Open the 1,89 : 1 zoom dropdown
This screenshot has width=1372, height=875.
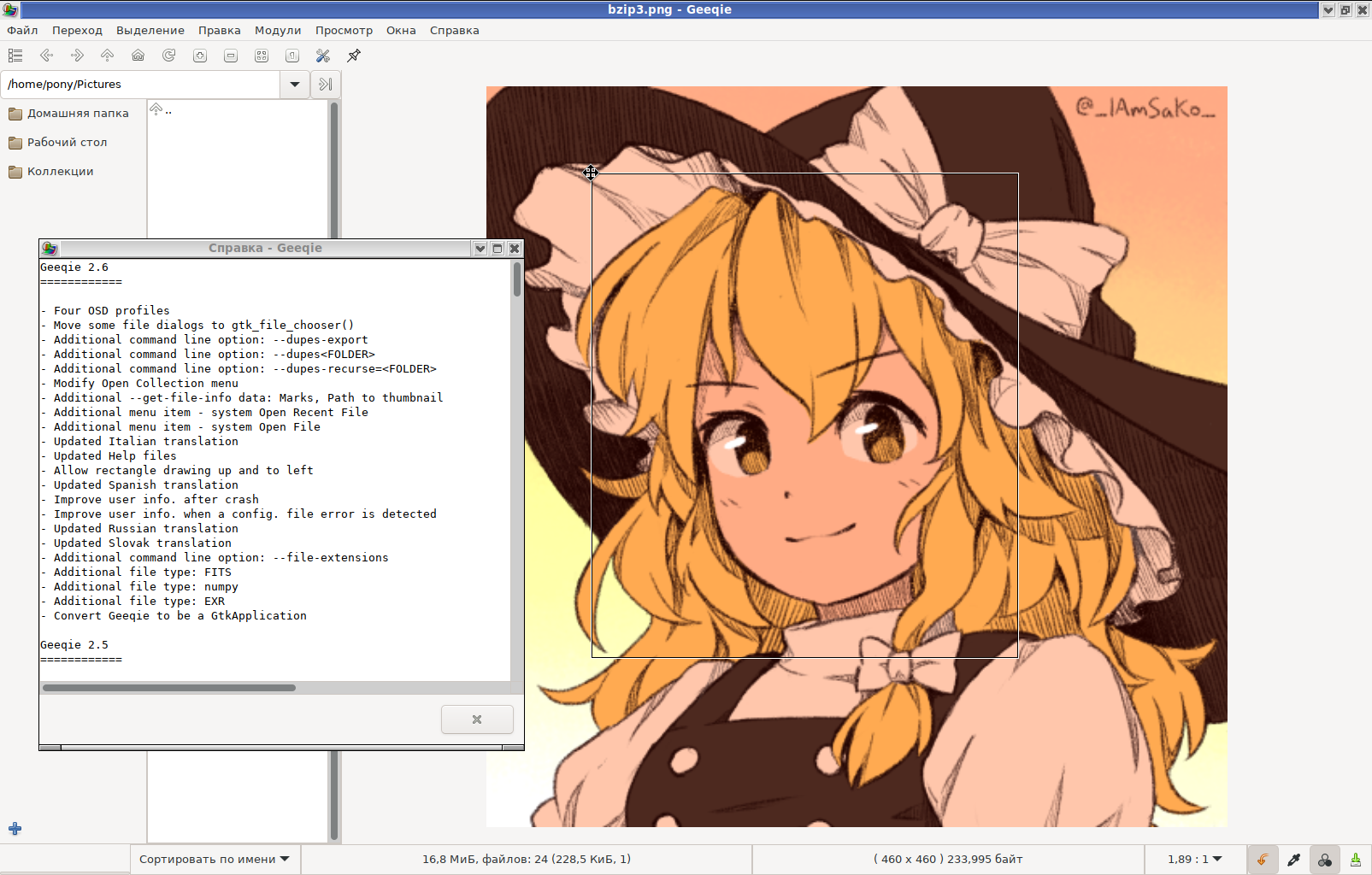(x=1195, y=860)
